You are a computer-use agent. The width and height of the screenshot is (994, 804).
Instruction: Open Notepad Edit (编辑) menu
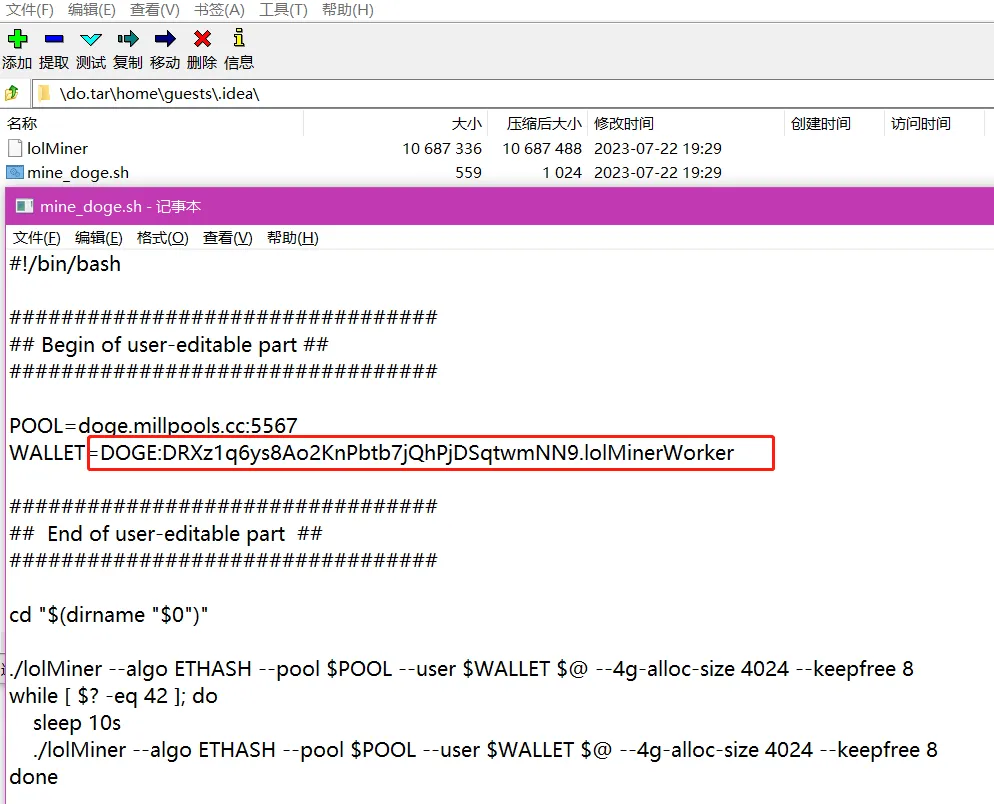(99, 238)
